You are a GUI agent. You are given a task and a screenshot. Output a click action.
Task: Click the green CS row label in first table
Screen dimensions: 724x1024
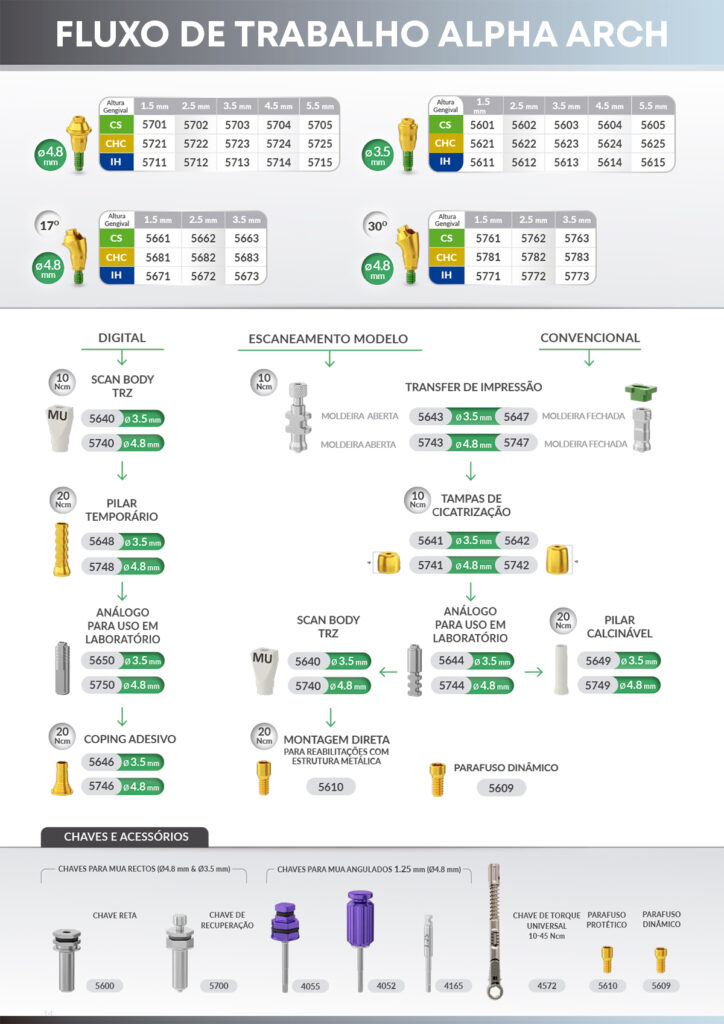[x=116, y=125]
